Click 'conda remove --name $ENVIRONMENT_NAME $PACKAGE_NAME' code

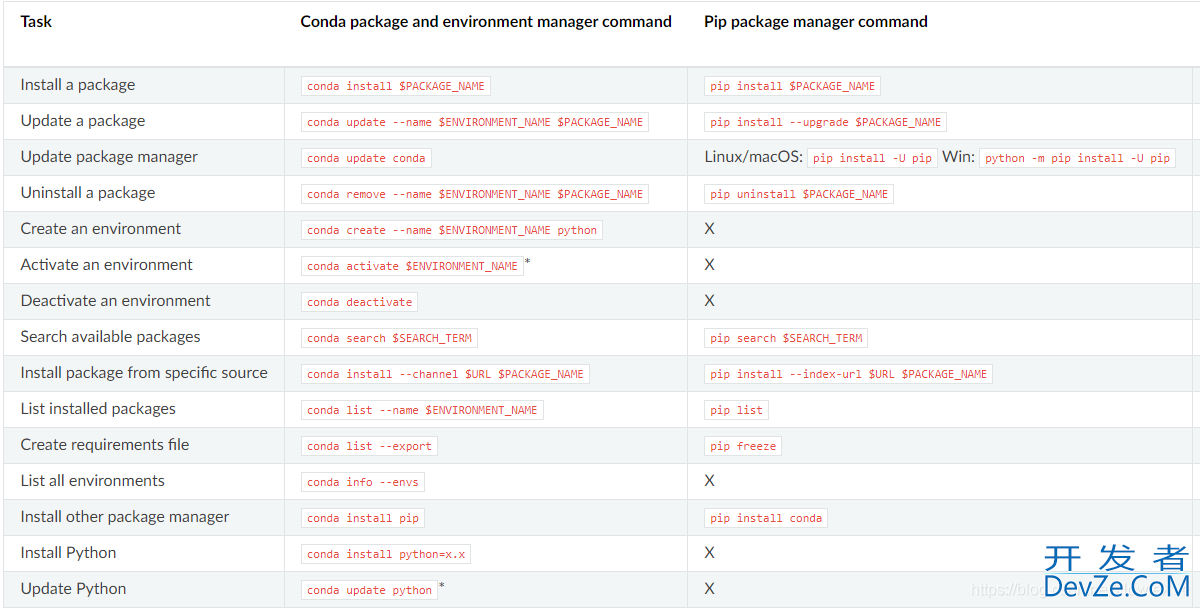click(475, 194)
